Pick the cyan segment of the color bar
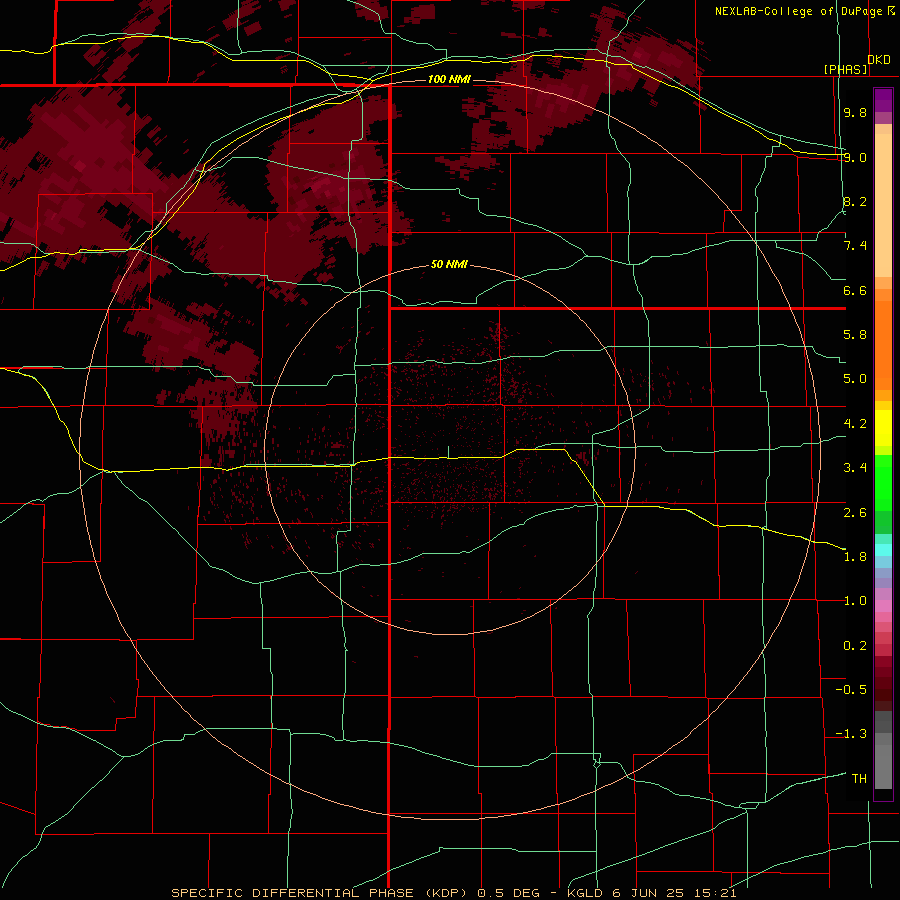Image resolution: width=900 pixels, height=900 pixels. click(883, 550)
